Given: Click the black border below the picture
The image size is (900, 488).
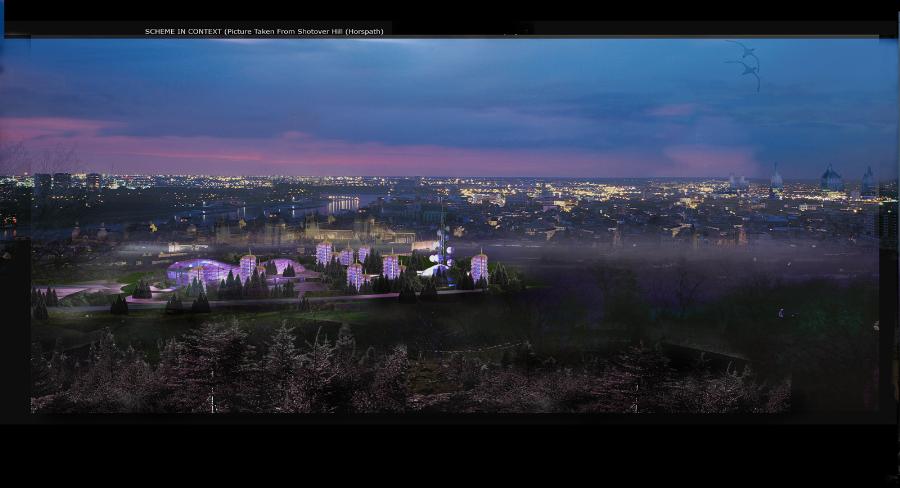Looking at the screenshot, I should [x=450, y=455].
